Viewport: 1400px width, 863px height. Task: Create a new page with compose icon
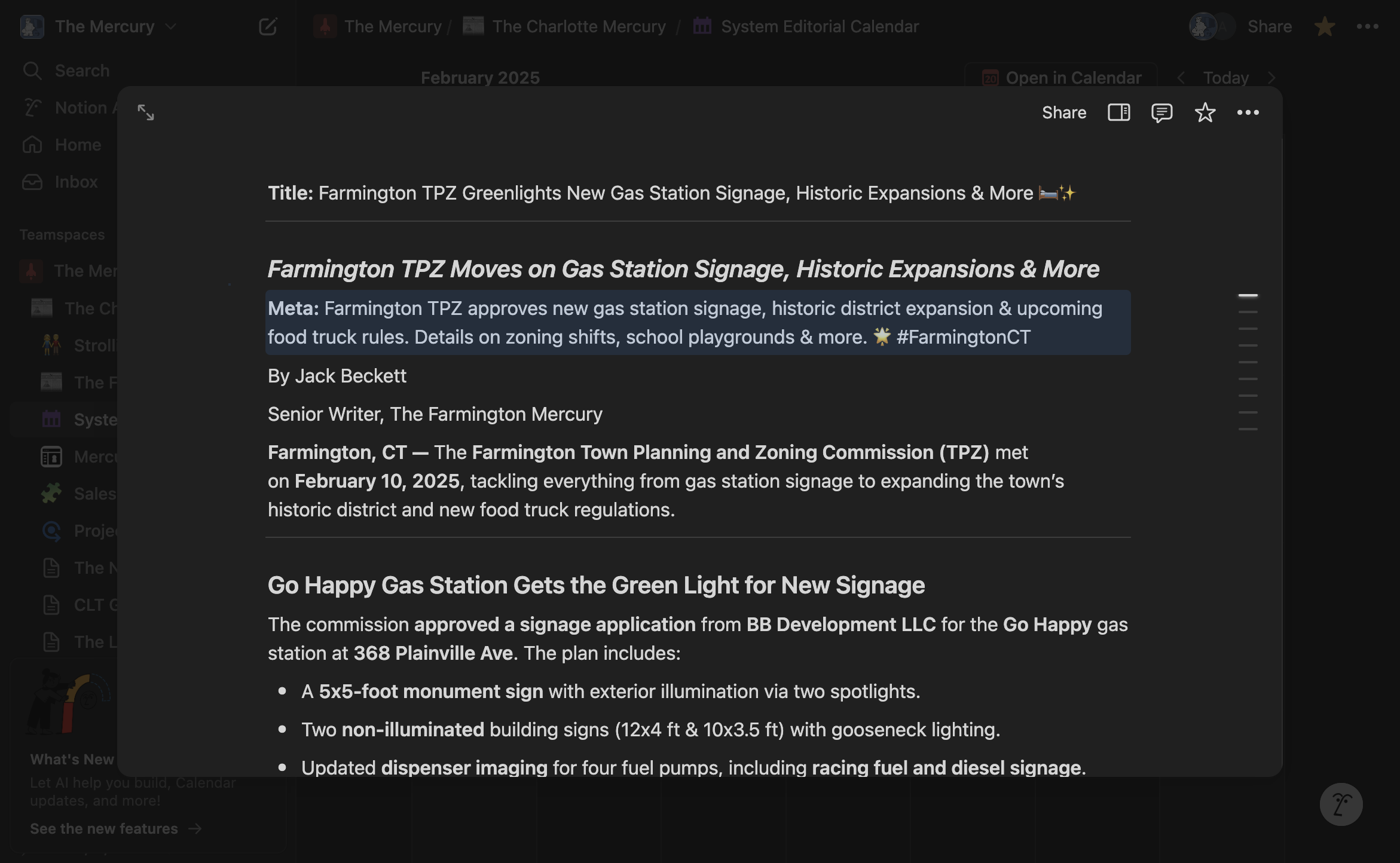tap(268, 26)
